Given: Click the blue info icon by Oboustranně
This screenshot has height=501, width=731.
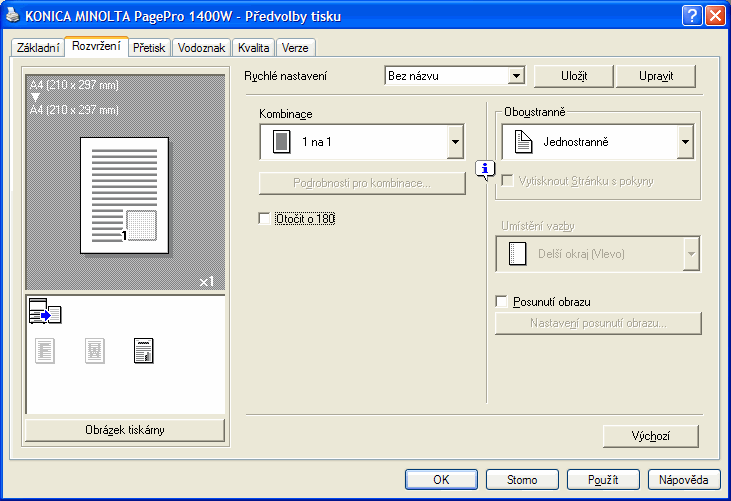Looking at the screenshot, I should coord(484,168).
